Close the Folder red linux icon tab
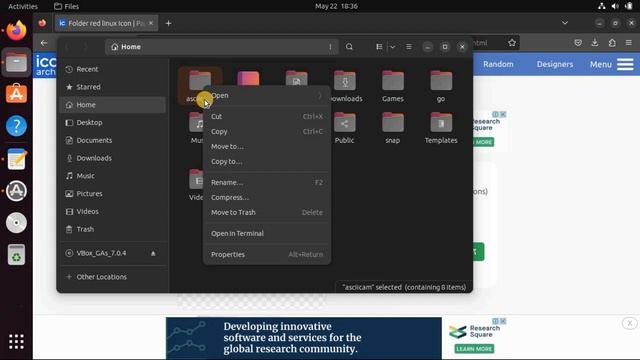Viewport: 640px width, 360px height. click(x=151, y=23)
